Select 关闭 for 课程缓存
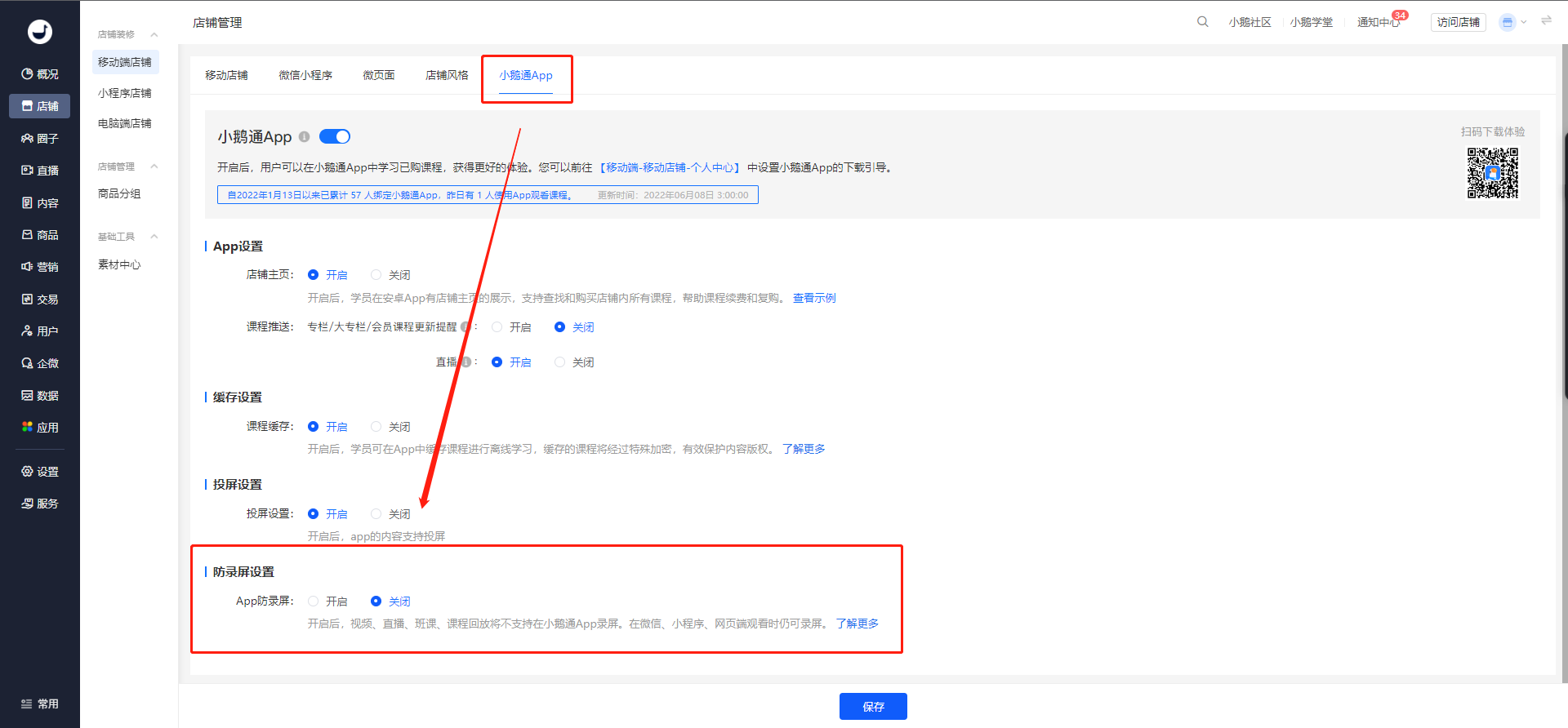 [x=376, y=427]
